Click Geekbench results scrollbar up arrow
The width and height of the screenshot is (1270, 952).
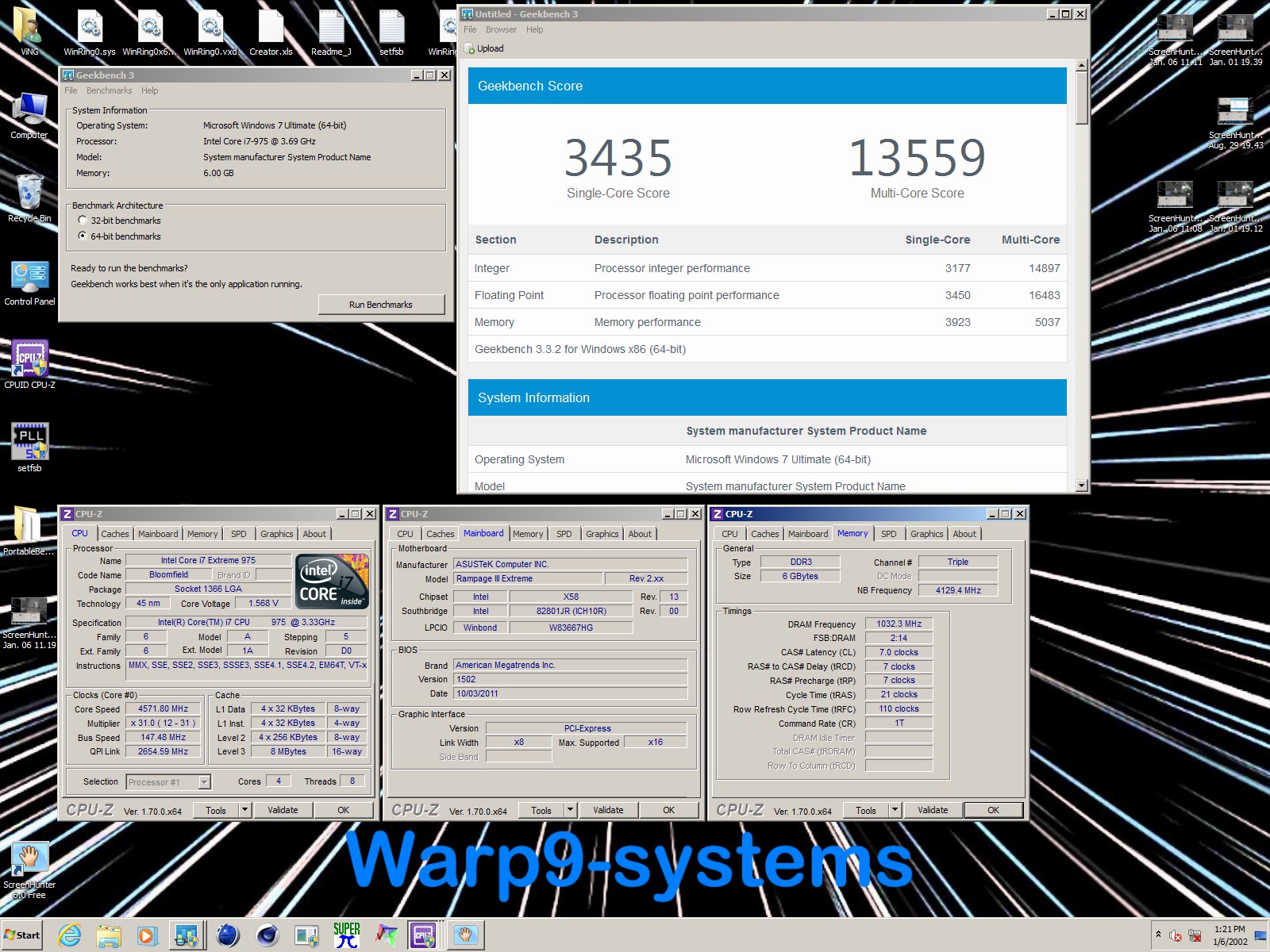[x=1081, y=65]
